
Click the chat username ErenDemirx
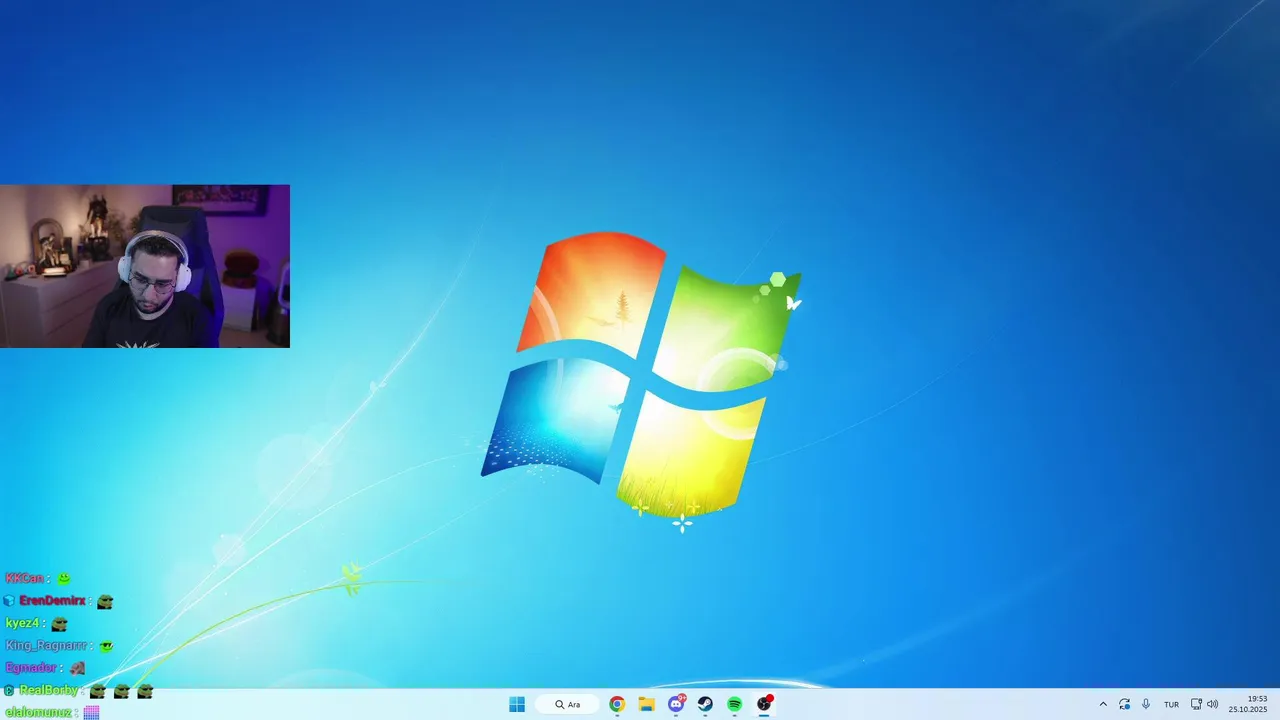pos(52,601)
